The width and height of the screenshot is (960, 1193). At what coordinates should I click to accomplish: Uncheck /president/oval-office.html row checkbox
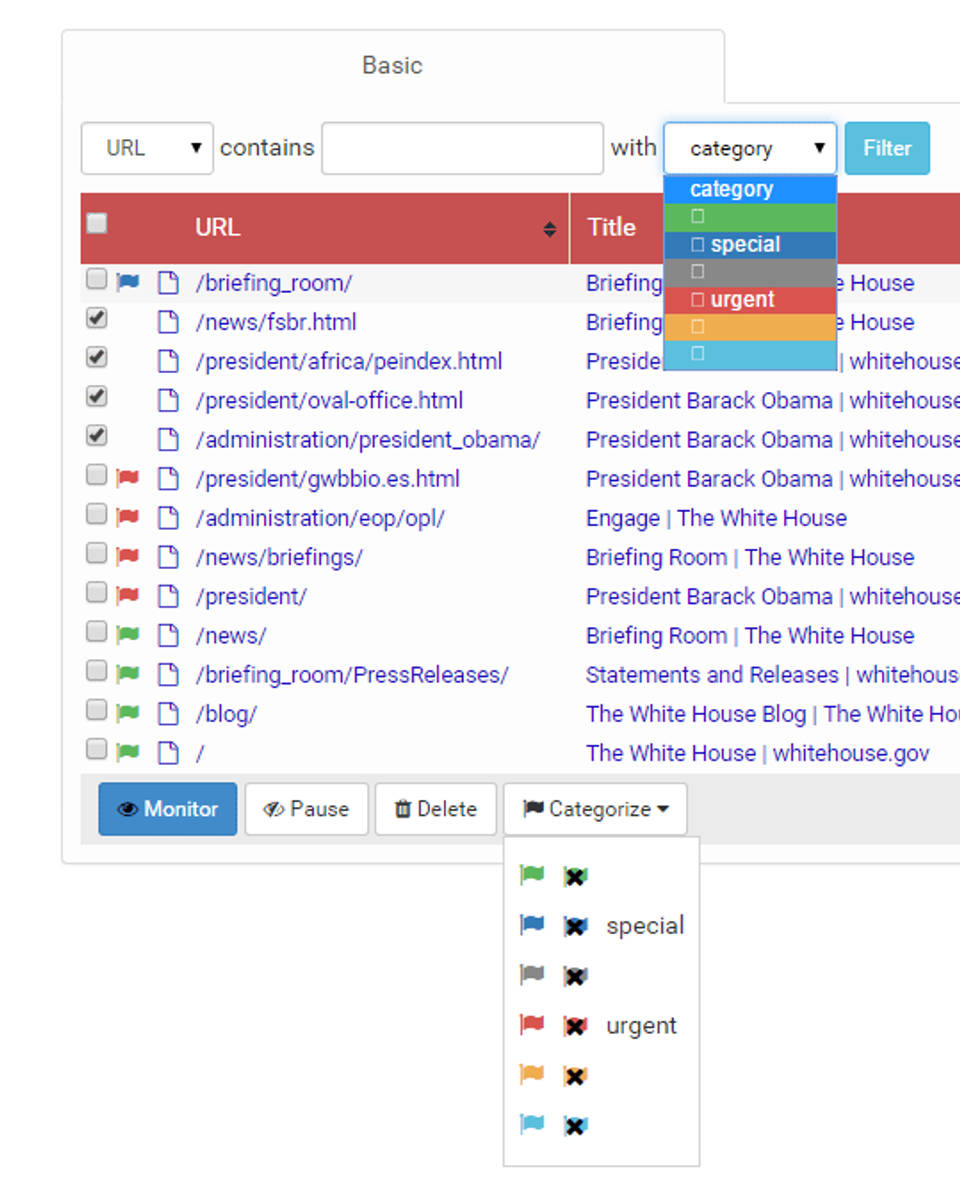click(x=97, y=396)
